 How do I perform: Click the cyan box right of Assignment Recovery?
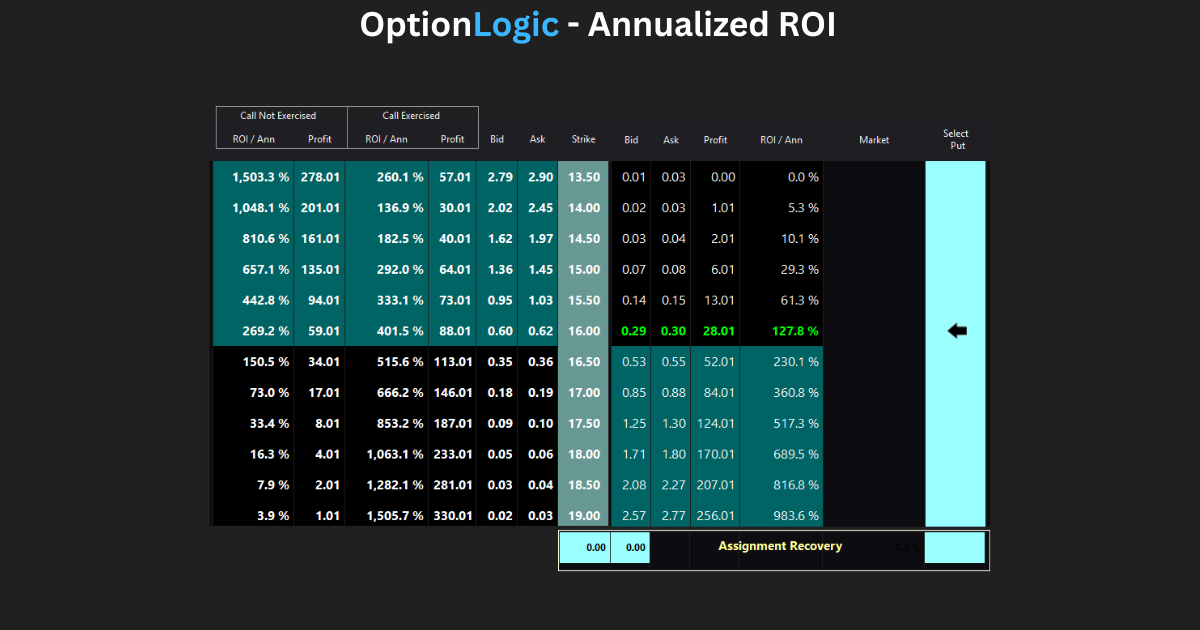click(x=955, y=548)
